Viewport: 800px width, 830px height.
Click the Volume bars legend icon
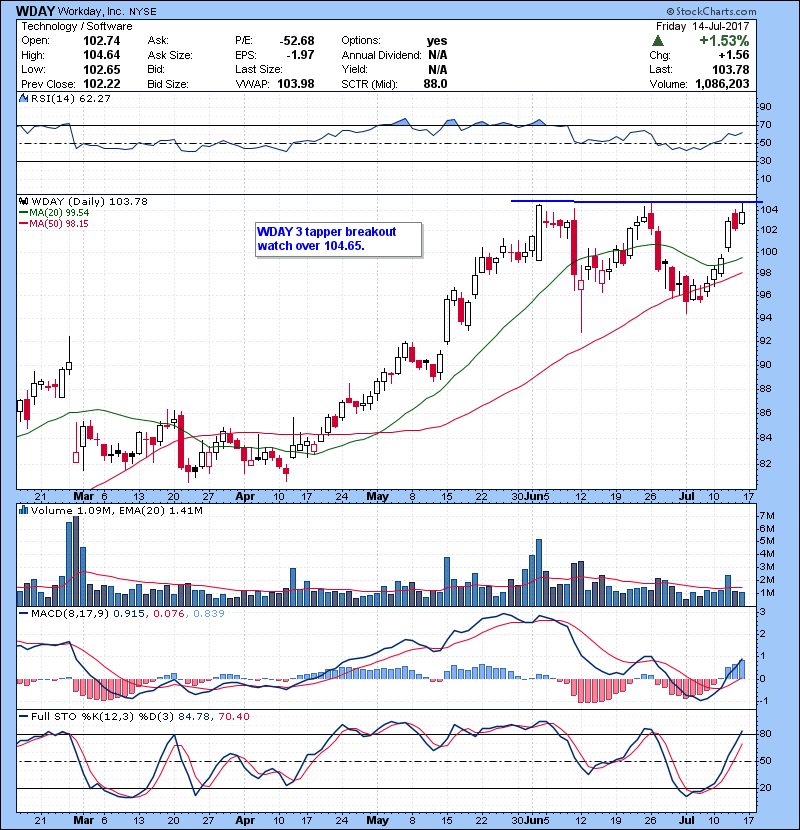23,511
